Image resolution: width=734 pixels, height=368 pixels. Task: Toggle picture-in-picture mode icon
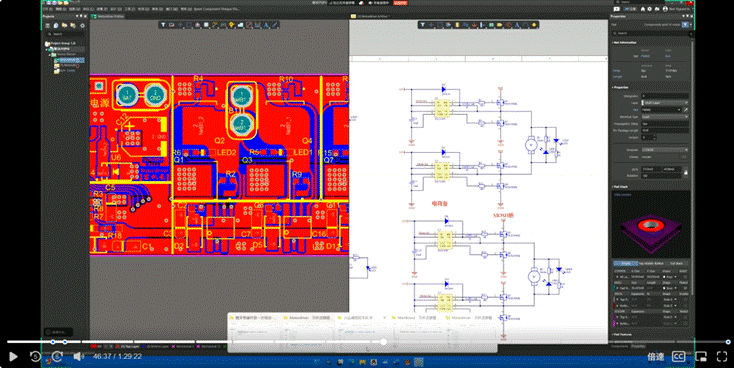point(701,357)
